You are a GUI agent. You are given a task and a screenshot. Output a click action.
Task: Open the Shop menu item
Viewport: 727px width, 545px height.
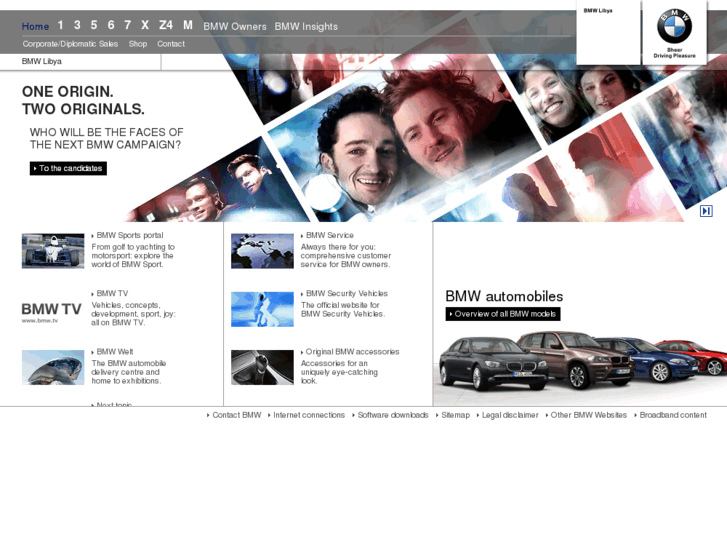(138, 44)
